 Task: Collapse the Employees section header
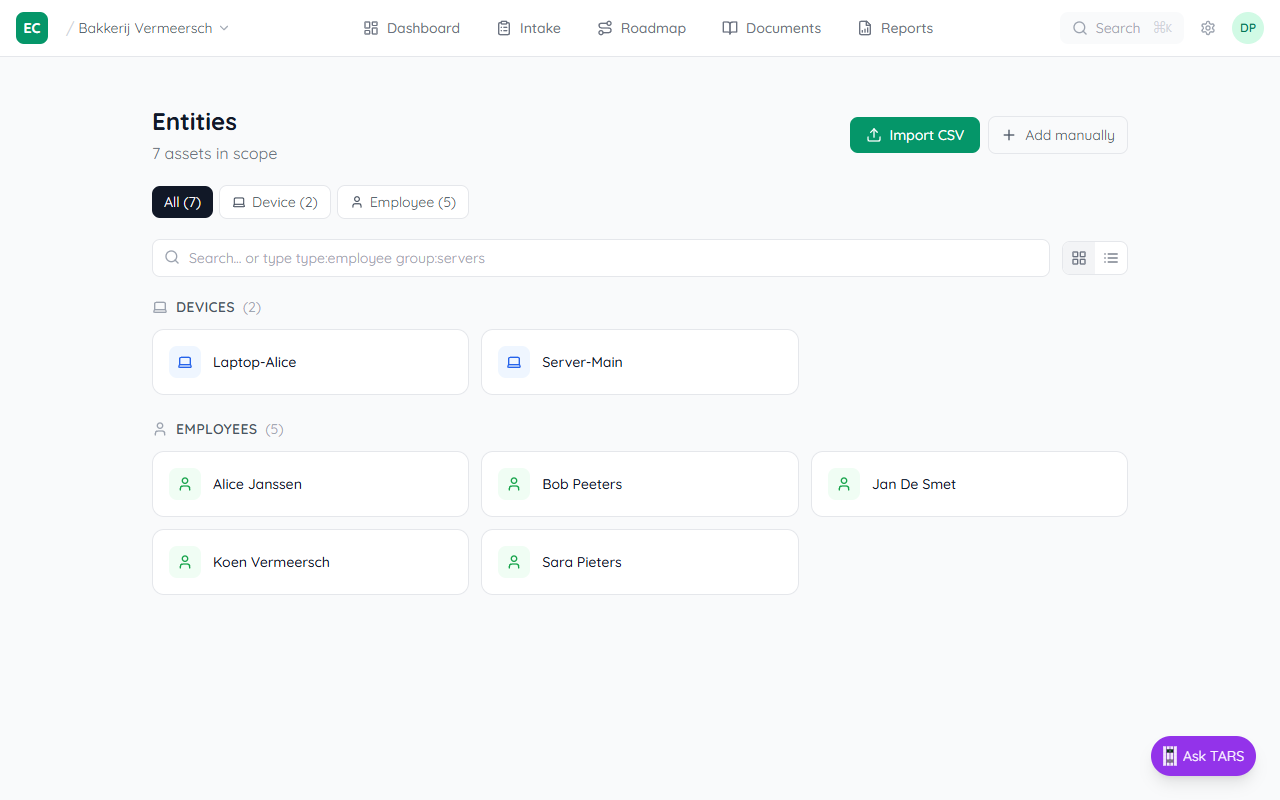(x=216, y=429)
